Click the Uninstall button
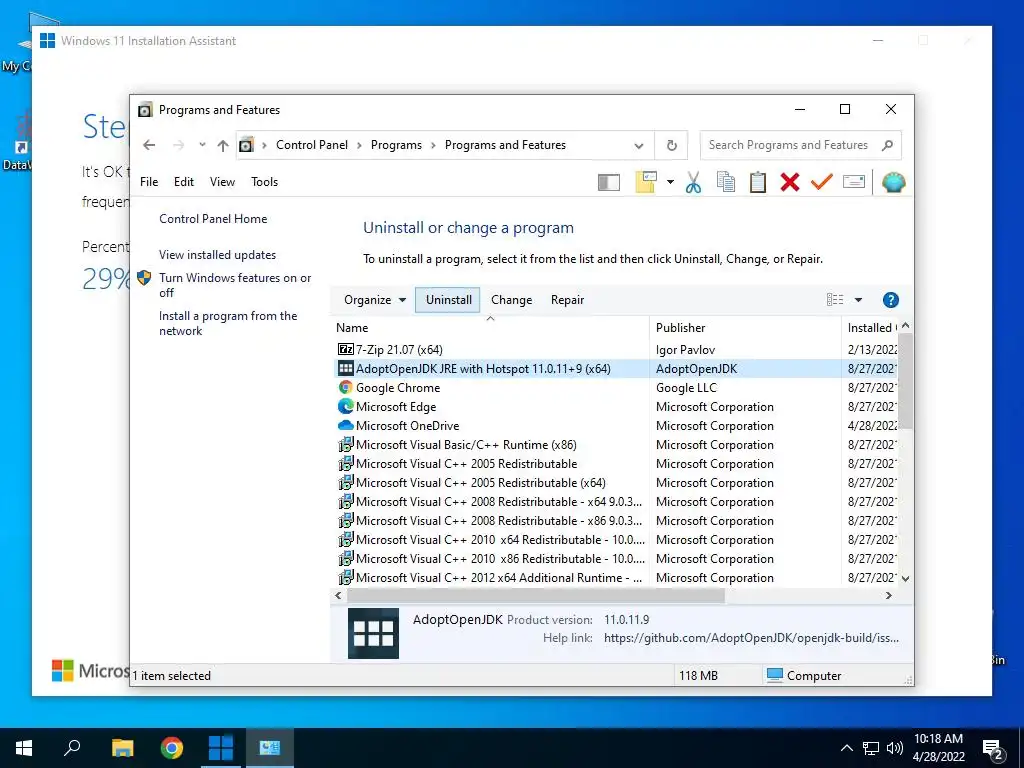This screenshot has height=768, width=1024. pos(448,300)
